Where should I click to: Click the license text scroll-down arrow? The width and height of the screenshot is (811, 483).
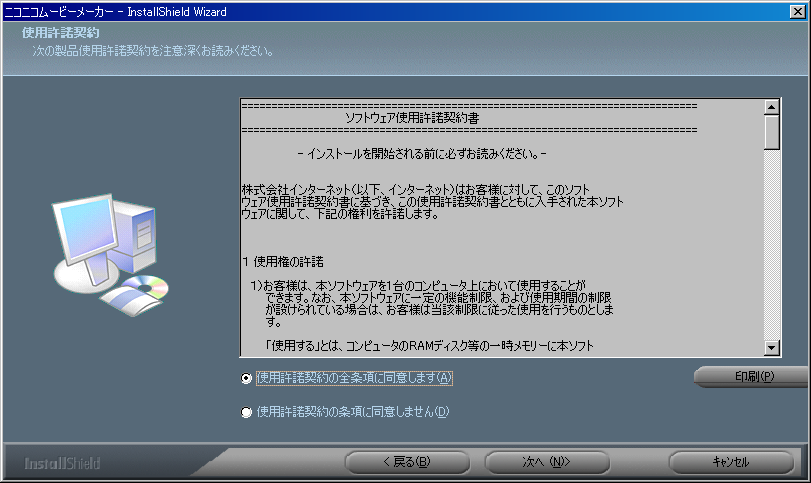(x=772, y=348)
